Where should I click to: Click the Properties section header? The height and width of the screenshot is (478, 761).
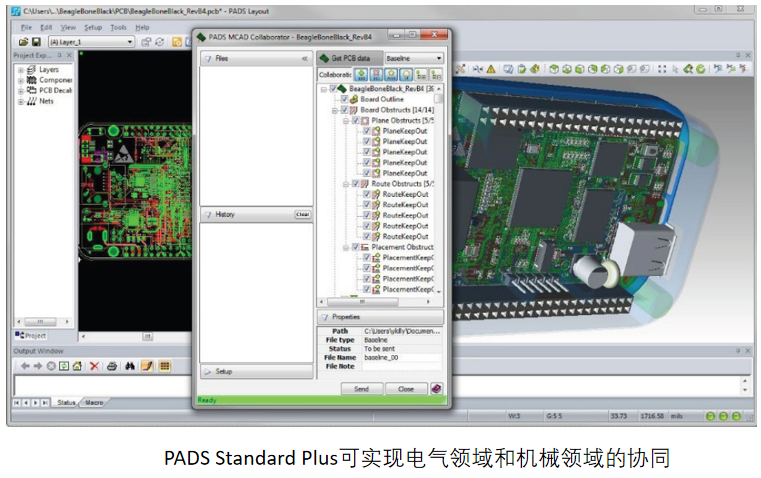tap(380, 317)
